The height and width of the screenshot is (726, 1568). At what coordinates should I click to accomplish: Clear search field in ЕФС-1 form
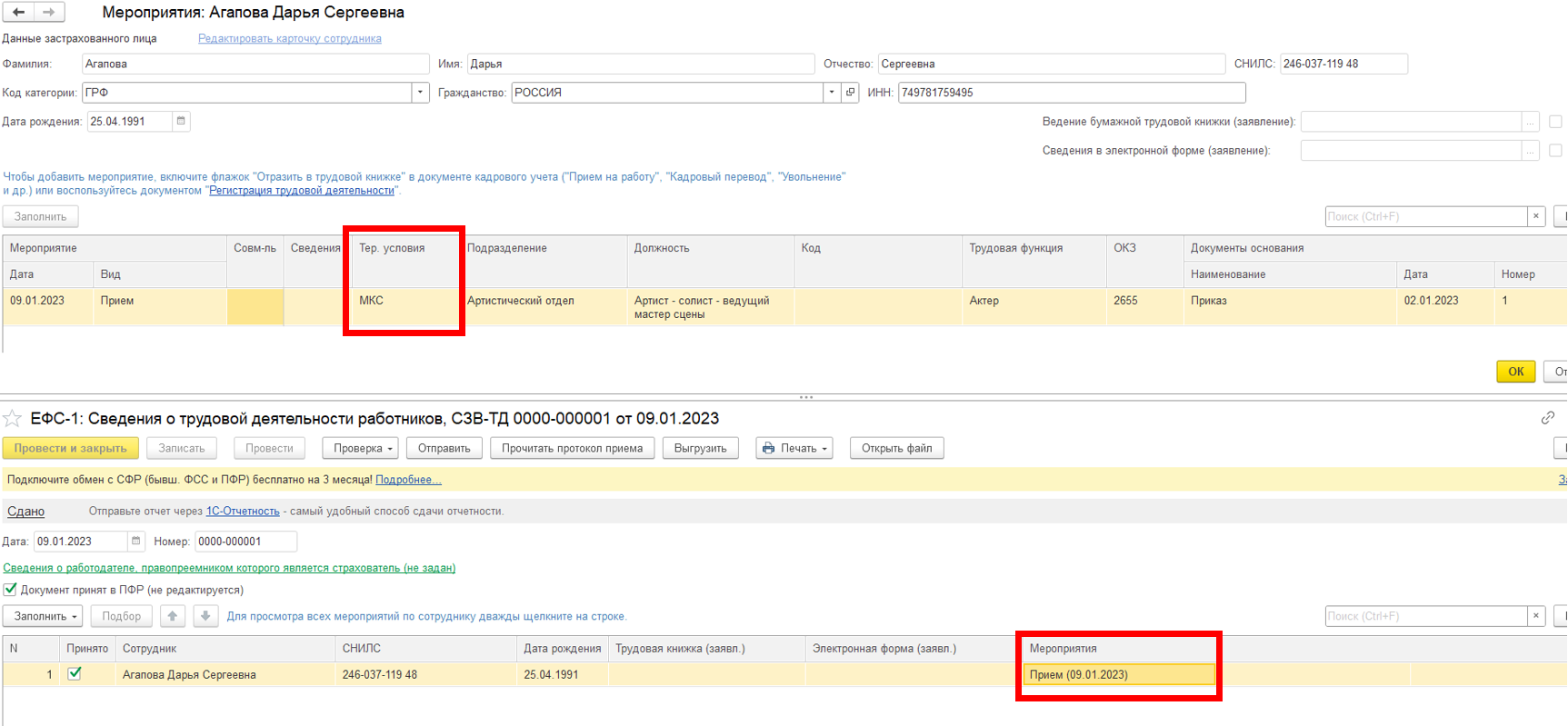pyautogui.click(x=1536, y=616)
